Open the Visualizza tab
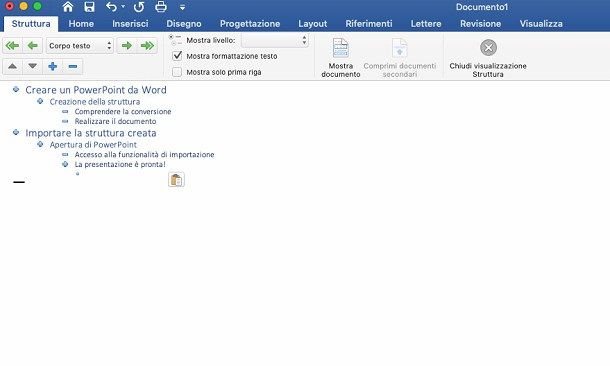Viewport: 610px width, 366px height. coord(541,24)
